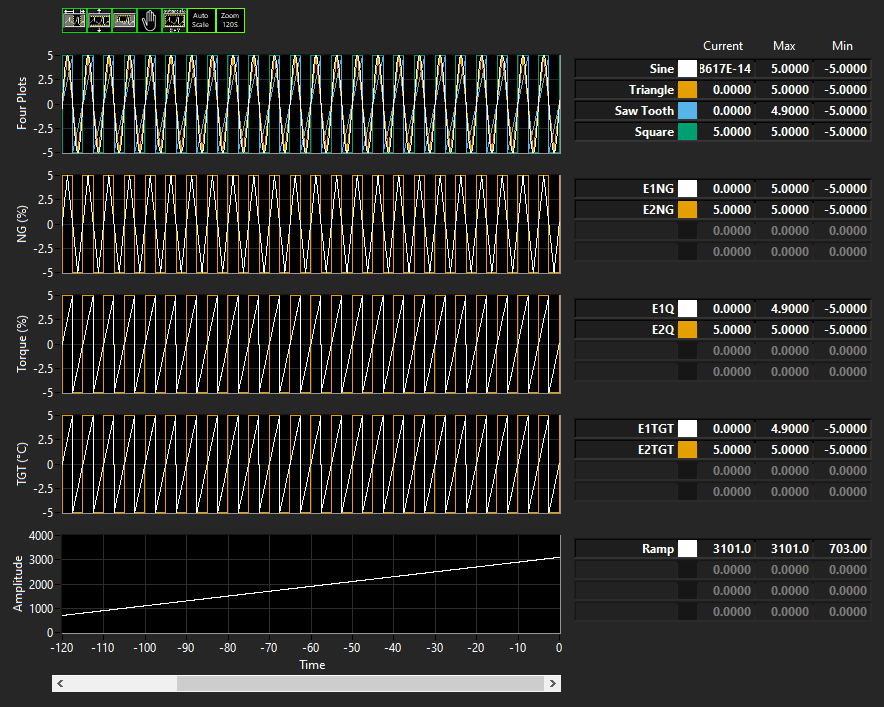Click the NG (%) axis label
The width and height of the screenshot is (884, 707).
point(21,224)
